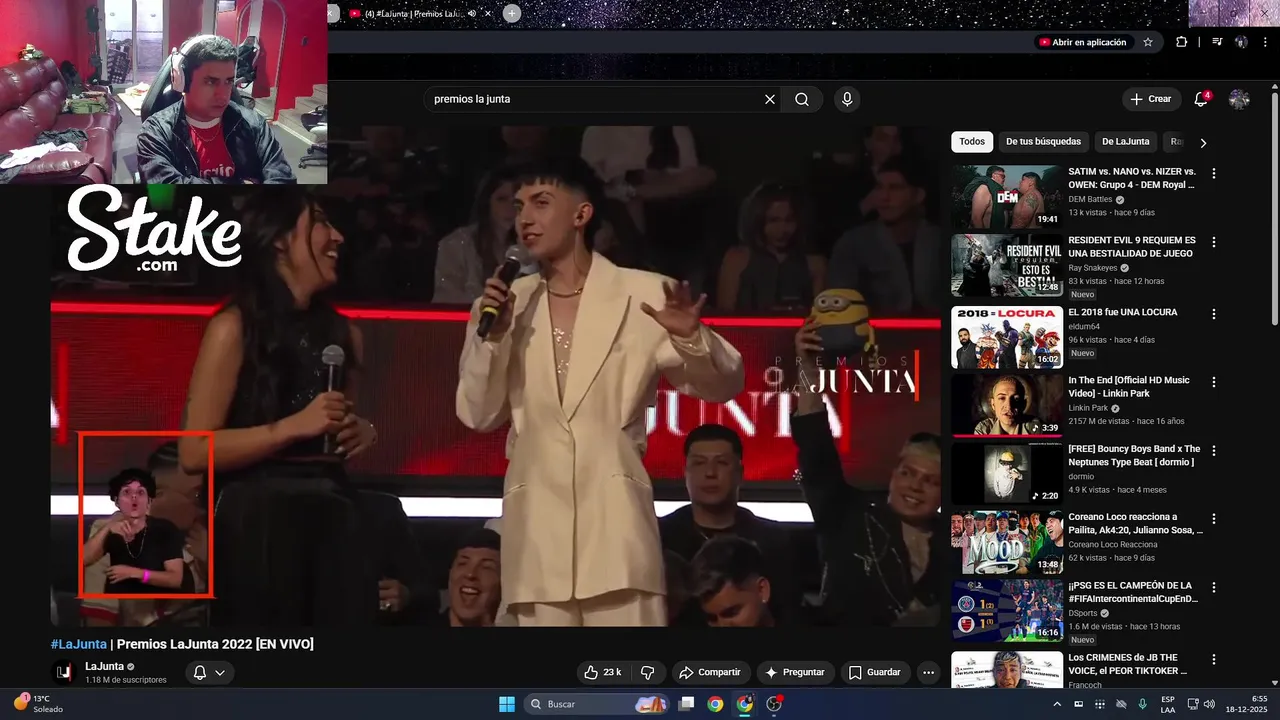The height and width of the screenshot is (720, 1280).
Task: Open the DEM Battles channel name
Action: pos(1090,199)
